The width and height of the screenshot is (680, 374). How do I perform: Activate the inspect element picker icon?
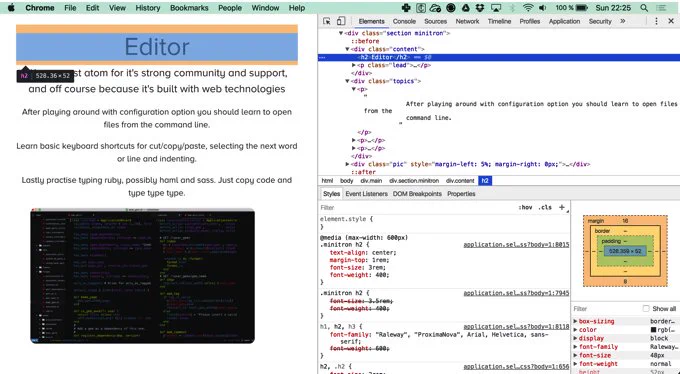coord(327,21)
